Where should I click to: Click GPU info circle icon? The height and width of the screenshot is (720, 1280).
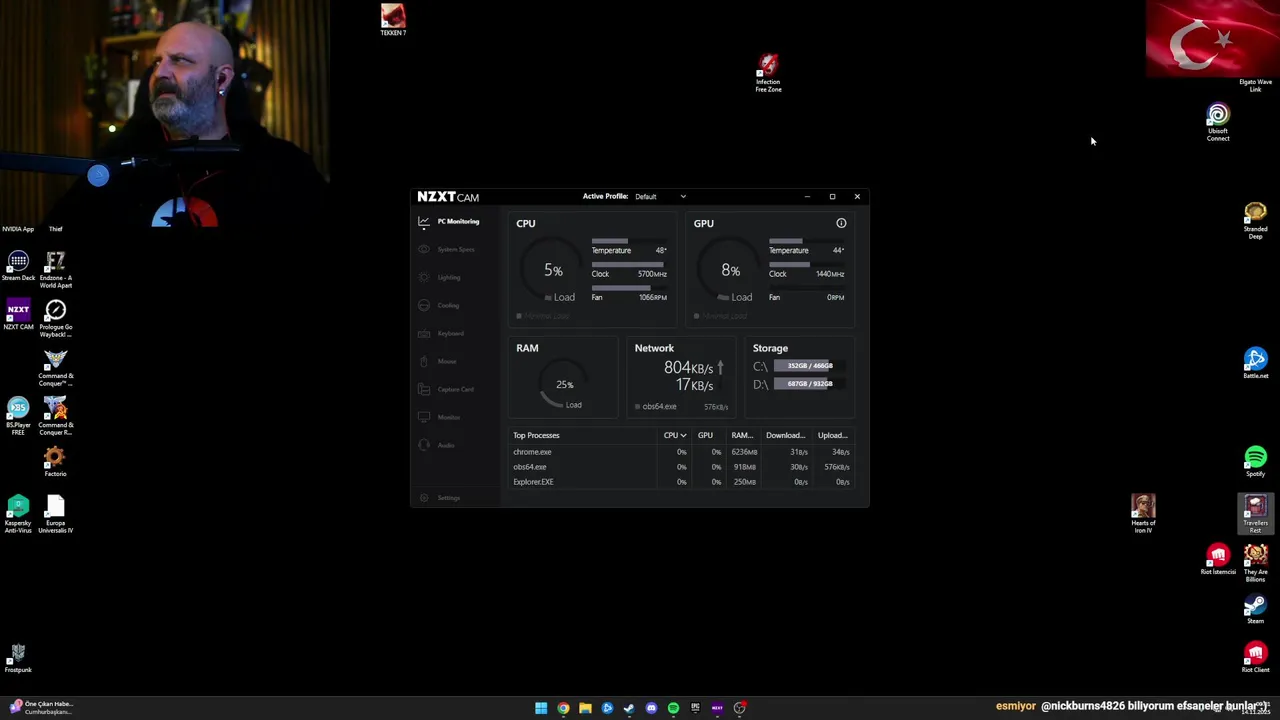point(841,224)
